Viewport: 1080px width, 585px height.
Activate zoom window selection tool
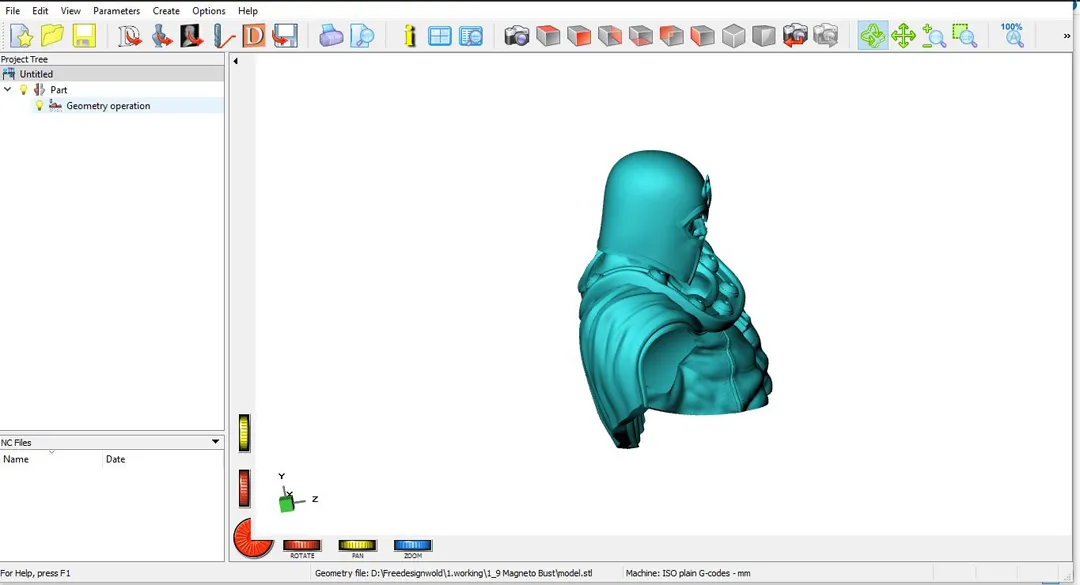click(x=965, y=36)
